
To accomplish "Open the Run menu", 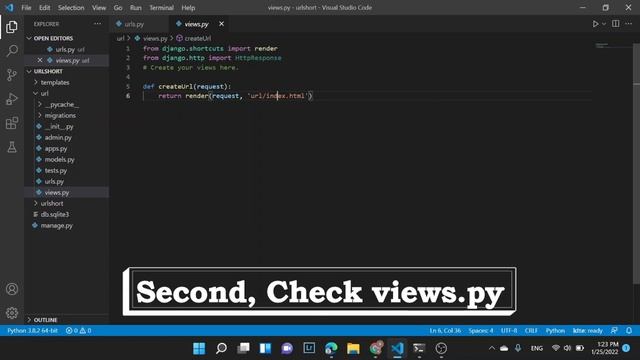I will click(136, 8).
